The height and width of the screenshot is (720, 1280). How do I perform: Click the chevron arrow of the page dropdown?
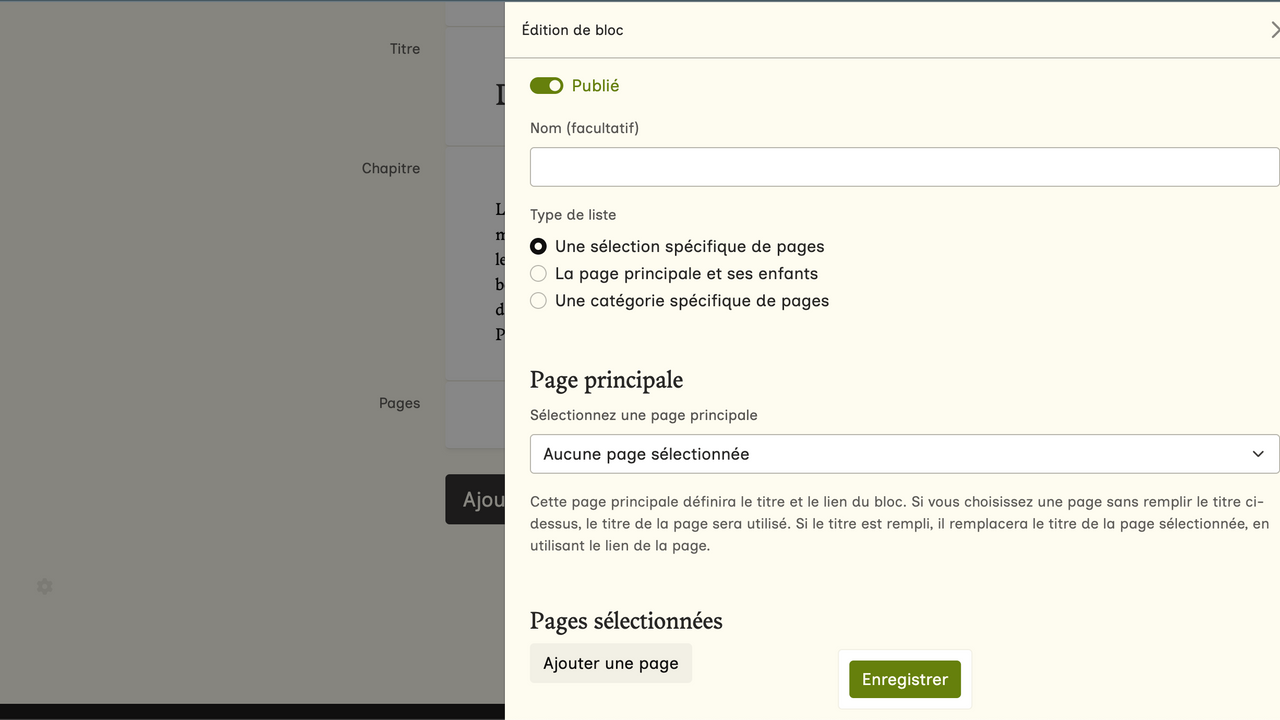[x=1258, y=454]
